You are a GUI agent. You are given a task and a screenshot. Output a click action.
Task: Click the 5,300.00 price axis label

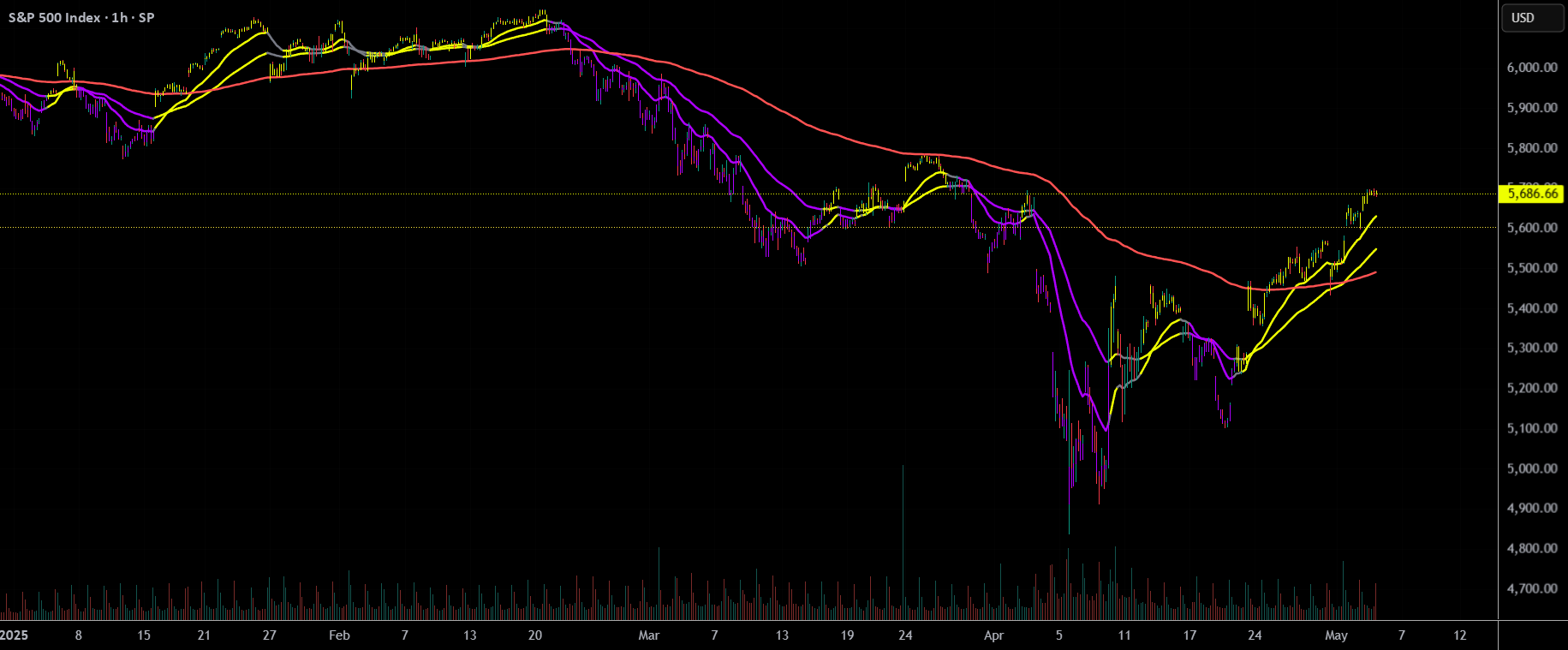point(1532,348)
